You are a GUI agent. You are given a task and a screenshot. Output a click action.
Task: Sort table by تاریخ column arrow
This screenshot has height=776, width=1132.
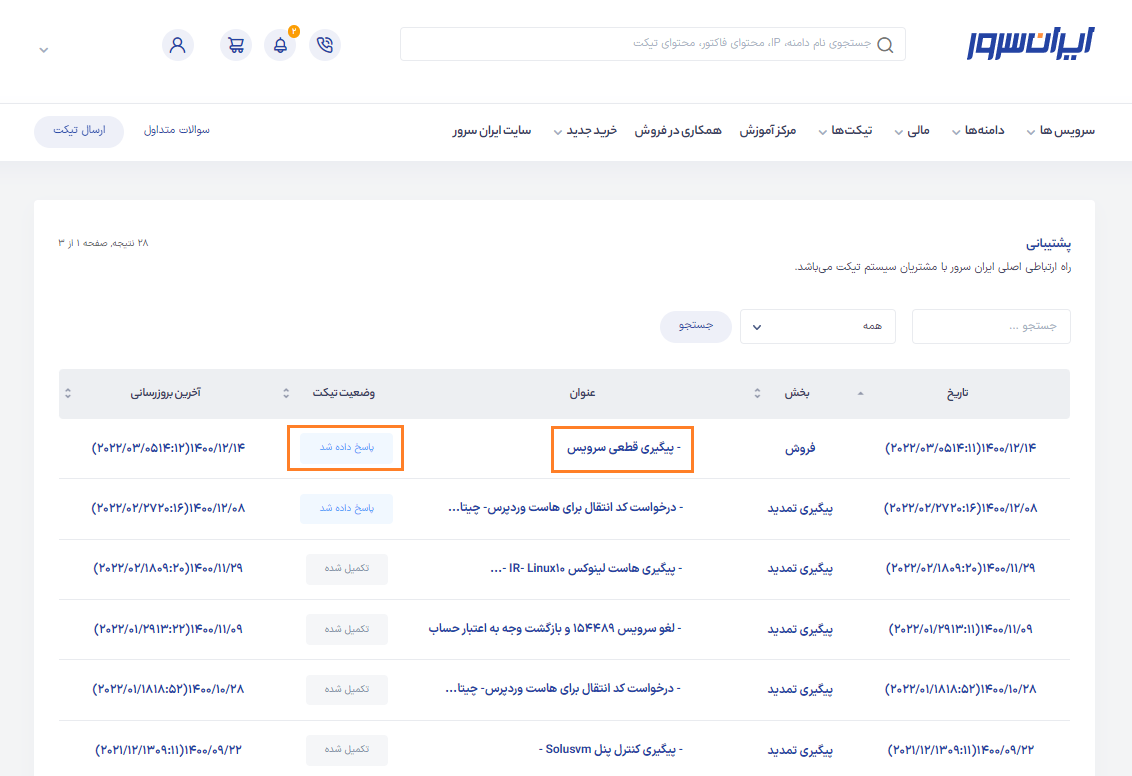click(860, 394)
